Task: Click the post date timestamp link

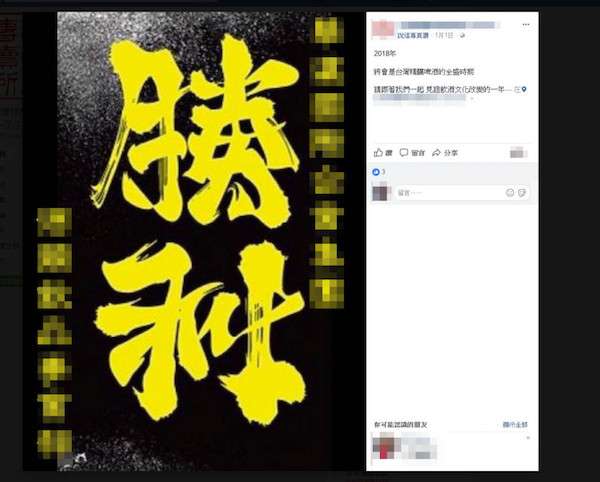Action: point(444,35)
